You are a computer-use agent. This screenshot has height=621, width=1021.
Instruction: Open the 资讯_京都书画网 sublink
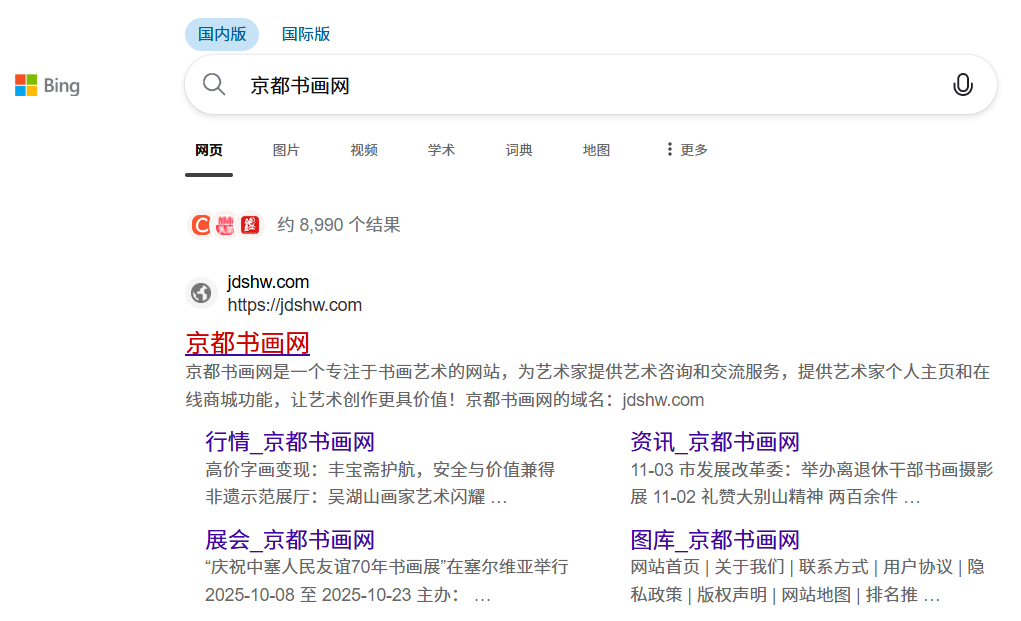(714, 442)
